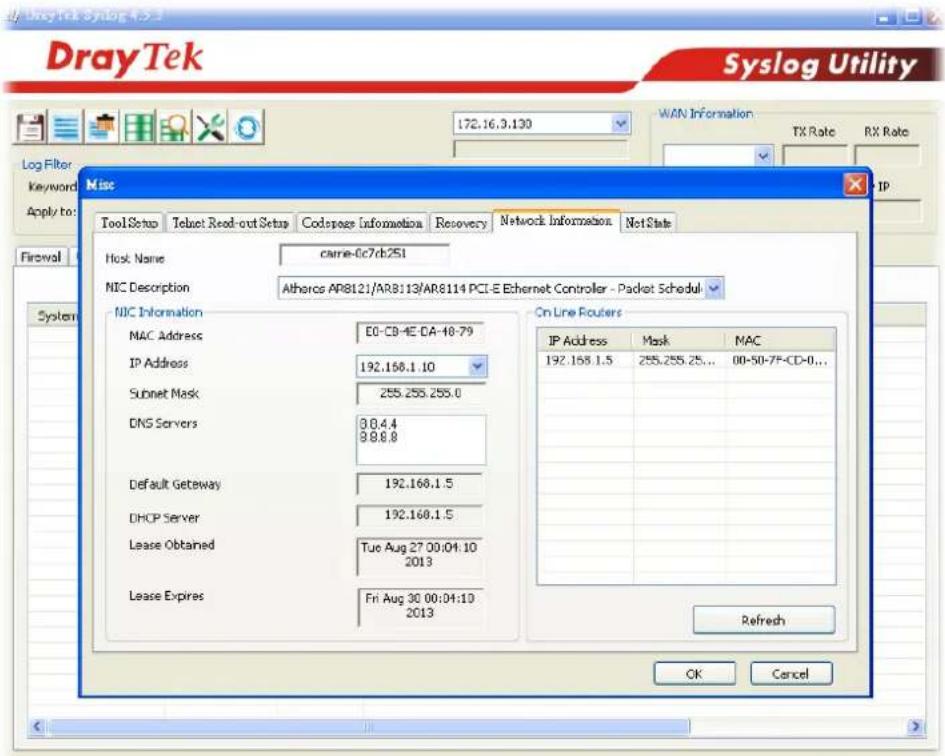The image size is (945, 756).
Task: Click DNS entry 8.8.8.8
Action: (x=378, y=437)
